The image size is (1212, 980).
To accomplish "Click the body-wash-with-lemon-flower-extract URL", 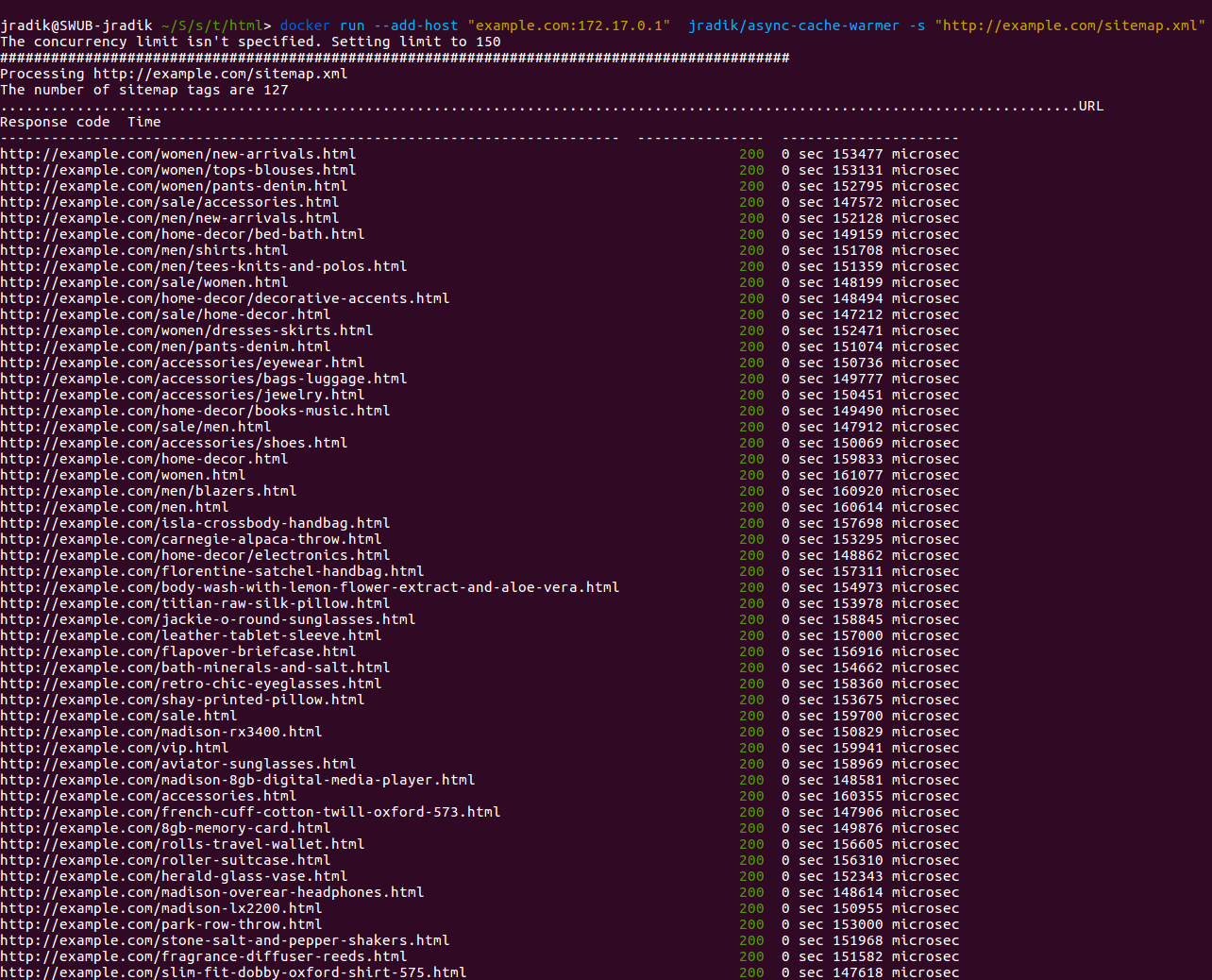I will click(310, 587).
